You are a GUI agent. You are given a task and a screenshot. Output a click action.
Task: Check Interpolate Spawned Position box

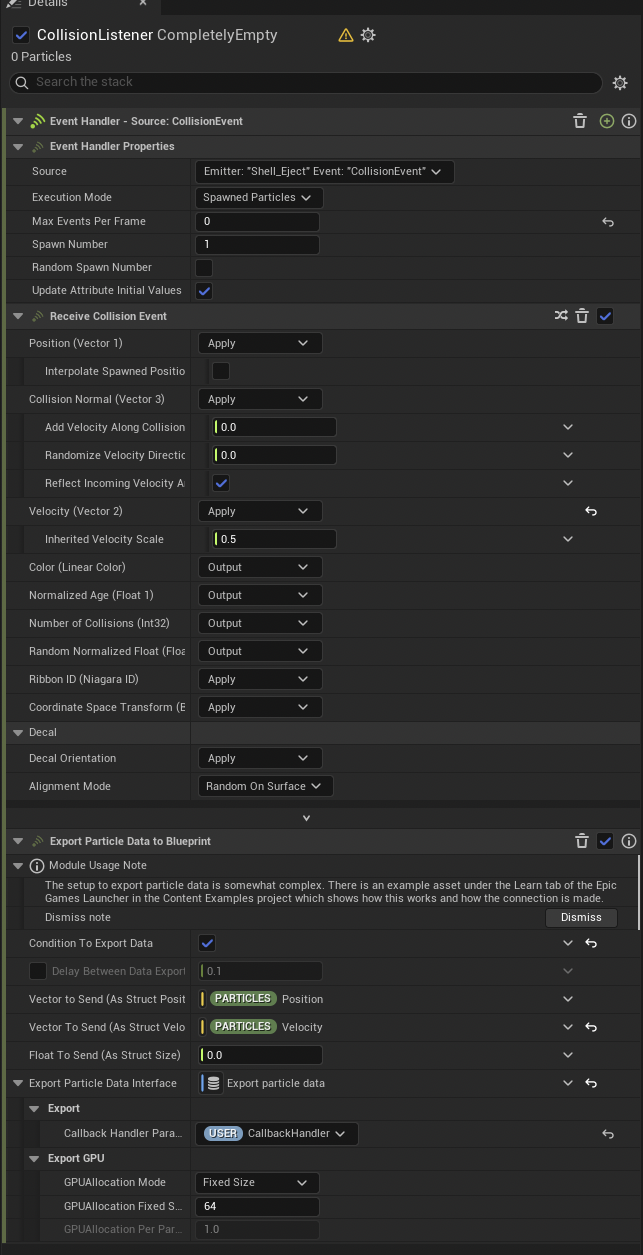tap(221, 371)
